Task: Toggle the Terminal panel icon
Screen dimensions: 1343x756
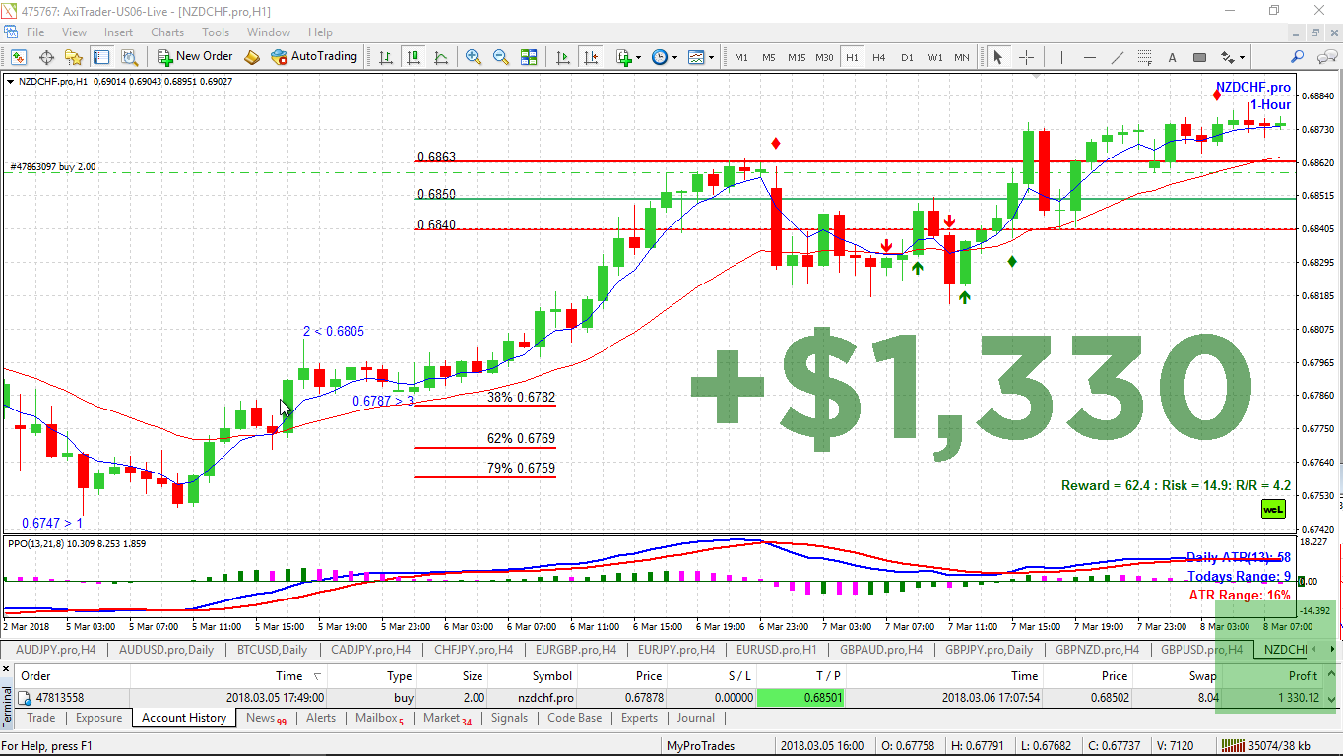Action: 101,57
